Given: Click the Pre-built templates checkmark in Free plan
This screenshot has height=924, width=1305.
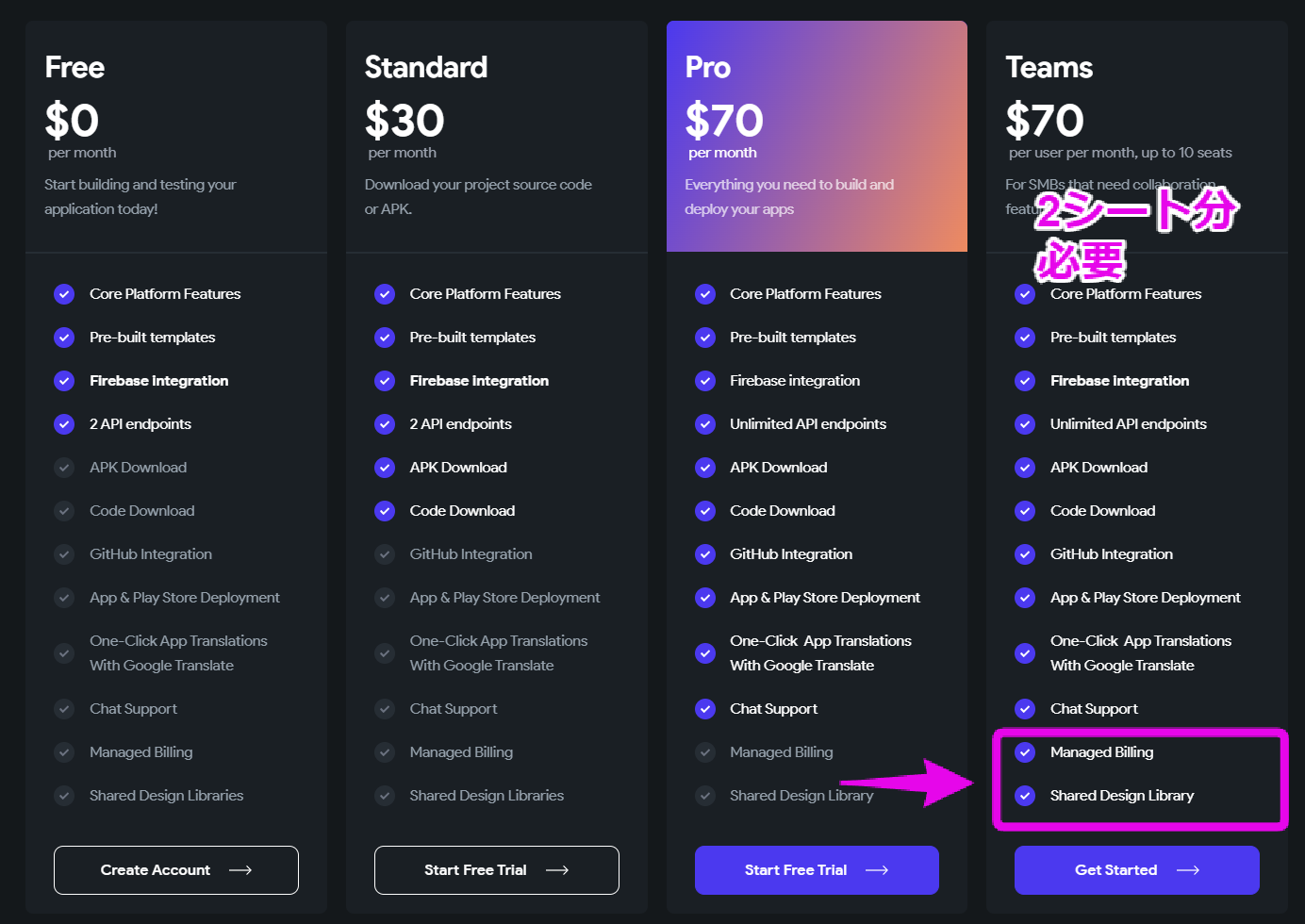Looking at the screenshot, I should click(64, 337).
